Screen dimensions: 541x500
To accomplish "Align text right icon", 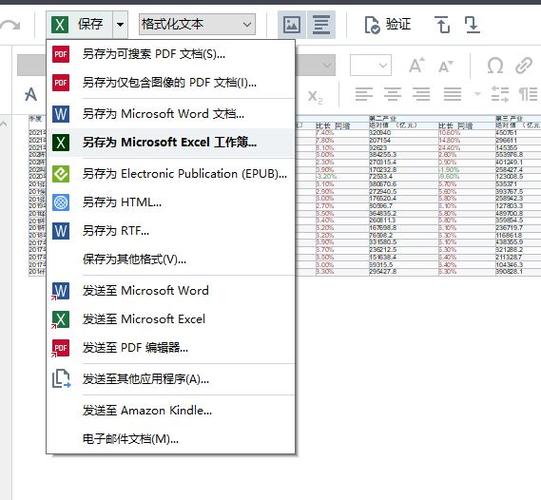I will tap(421, 94).
